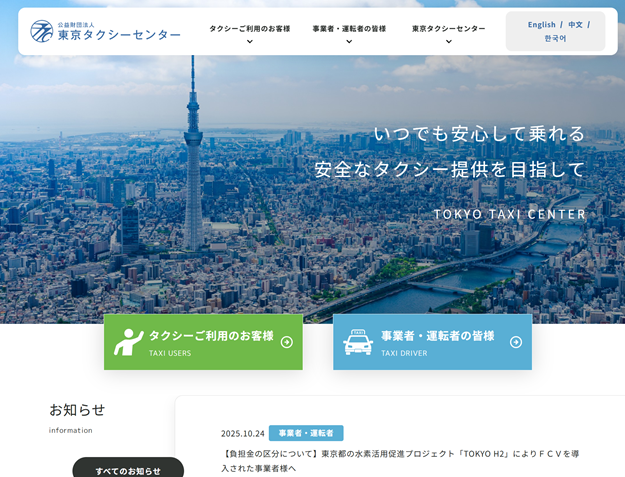The width and height of the screenshot is (625, 477).
Task: Click 公益財団法人 text above the logo
Action: [x=76, y=25]
